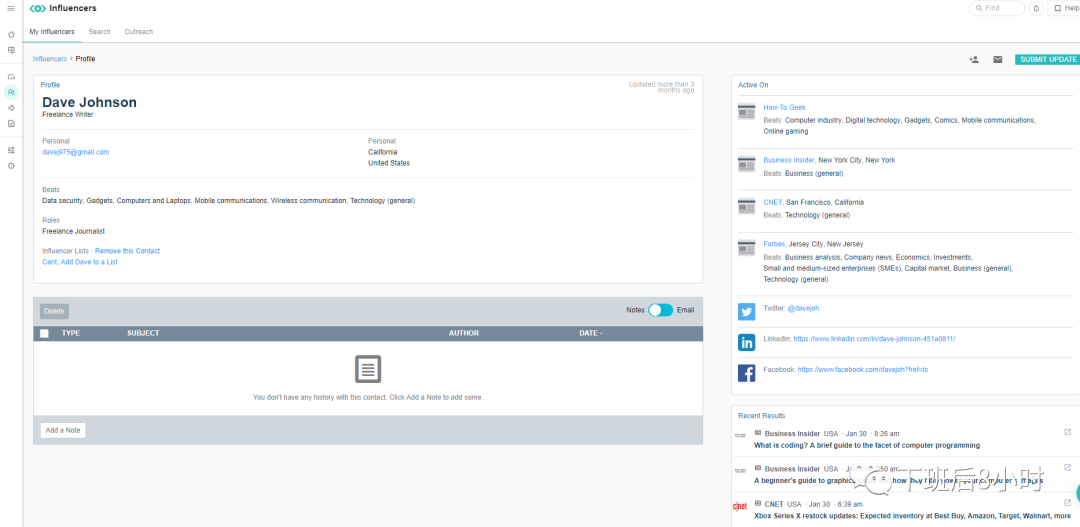Click the AUTHOR column header
The image size is (1080, 527).
464,333
